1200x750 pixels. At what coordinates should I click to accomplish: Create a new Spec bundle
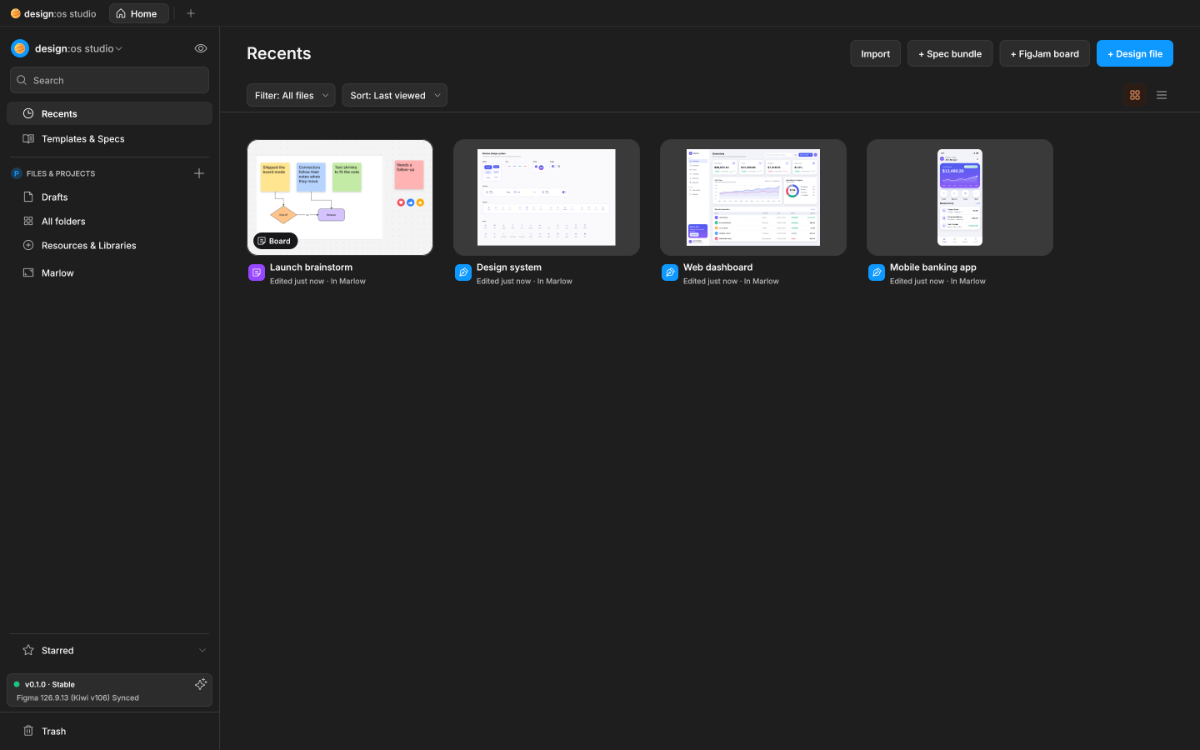tap(950, 54)
